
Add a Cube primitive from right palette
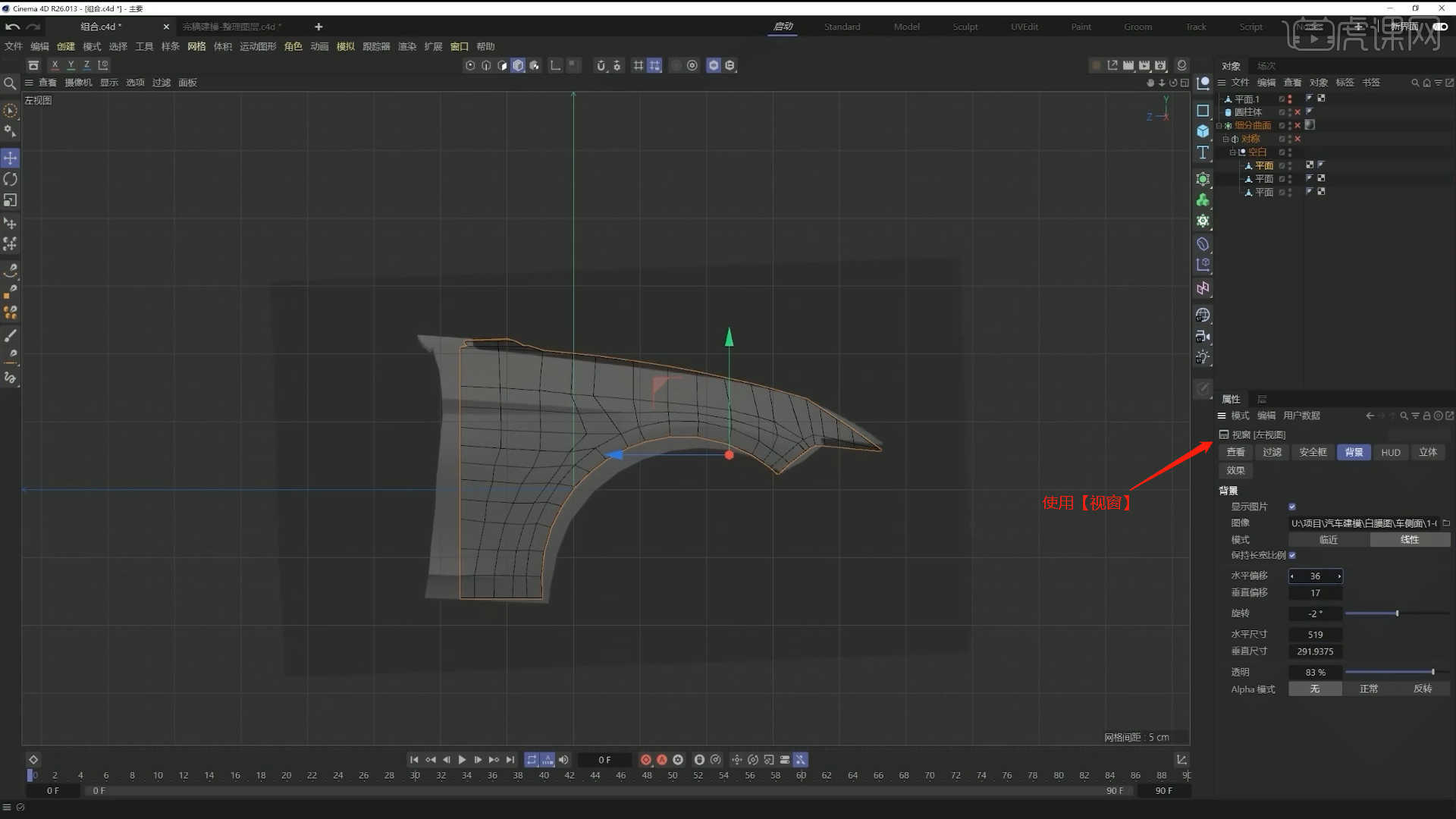(1203, 131)
